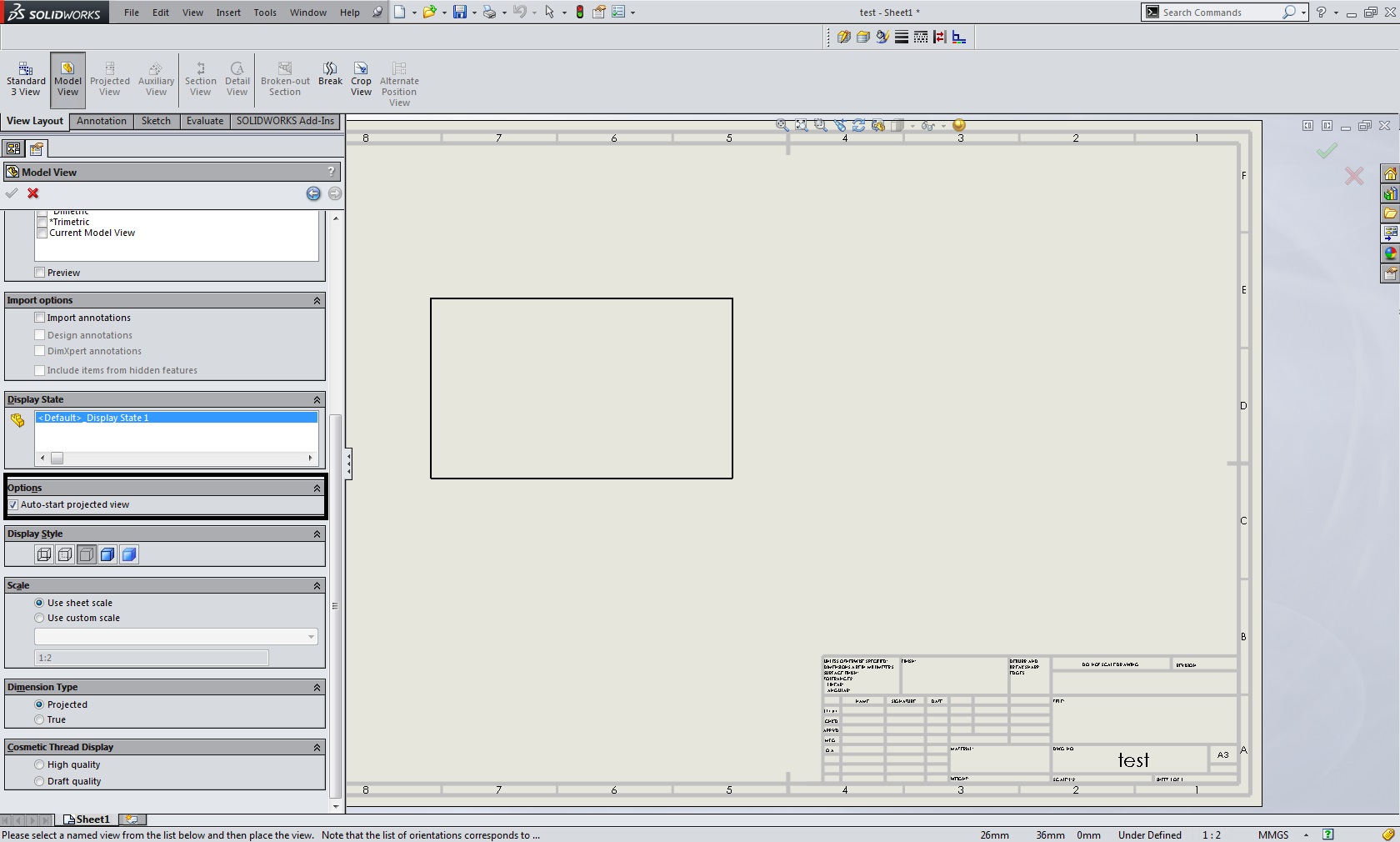Collapse the Scale section
1400x842 pixels.
tap(317, 585)
